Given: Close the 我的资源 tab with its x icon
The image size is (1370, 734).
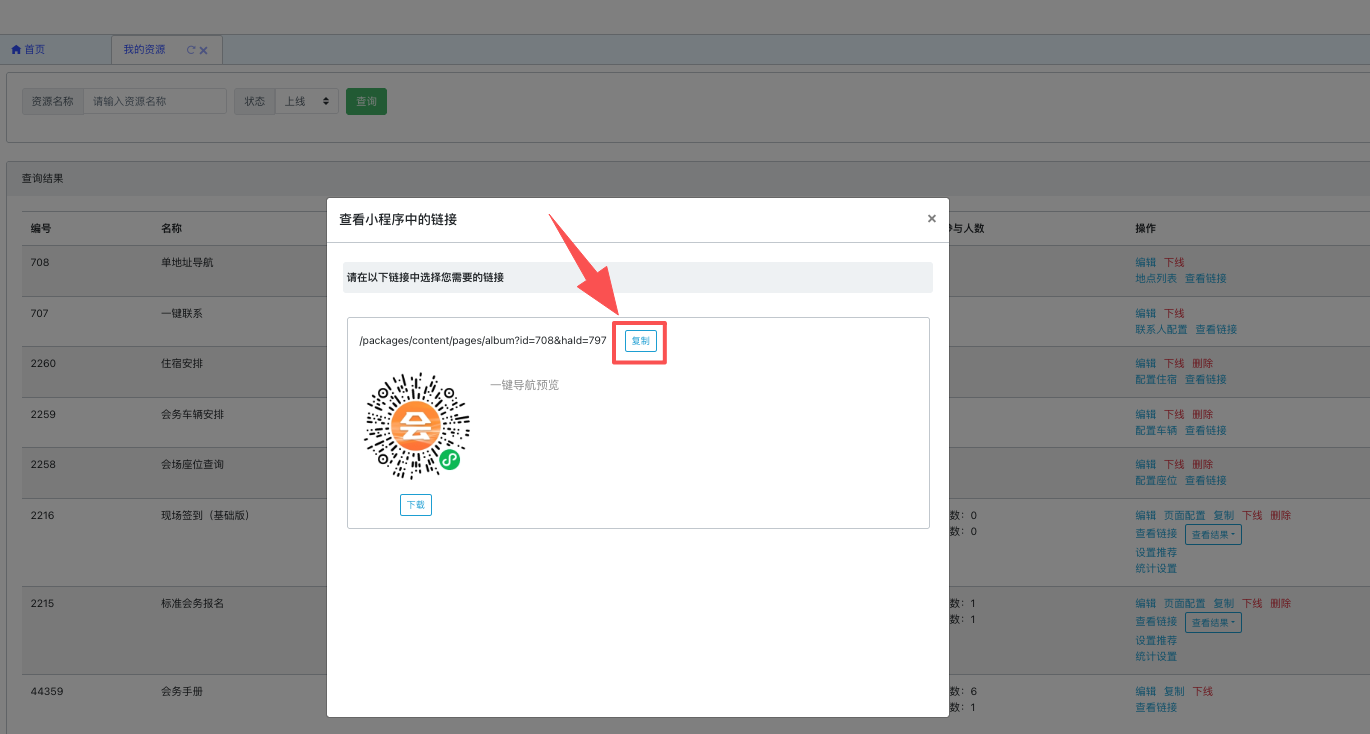Looking at the screenshot, I should pyautogui.click(x=204, y=50).
